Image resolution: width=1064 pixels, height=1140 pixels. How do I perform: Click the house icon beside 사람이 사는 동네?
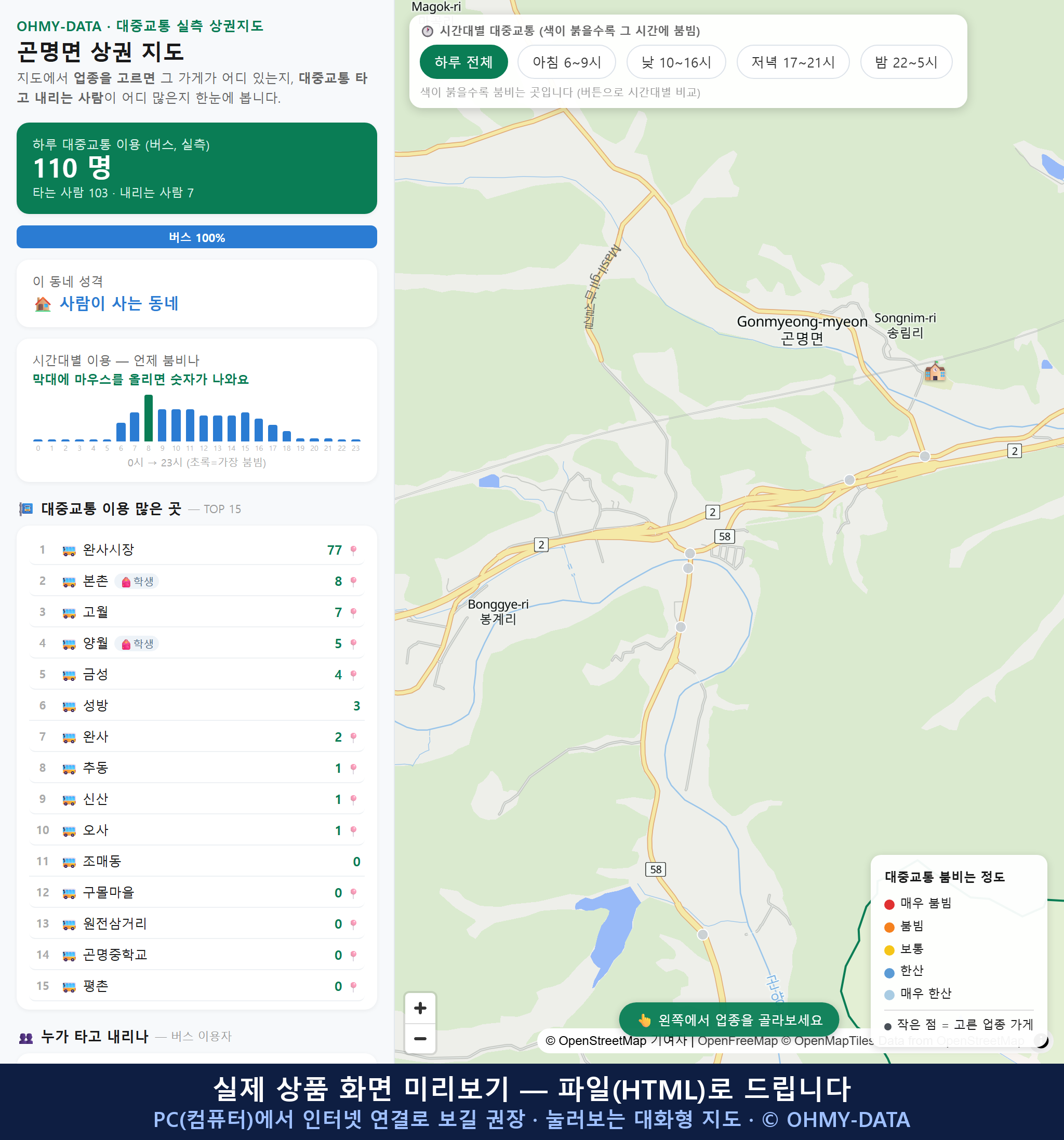tap(43, 304)
